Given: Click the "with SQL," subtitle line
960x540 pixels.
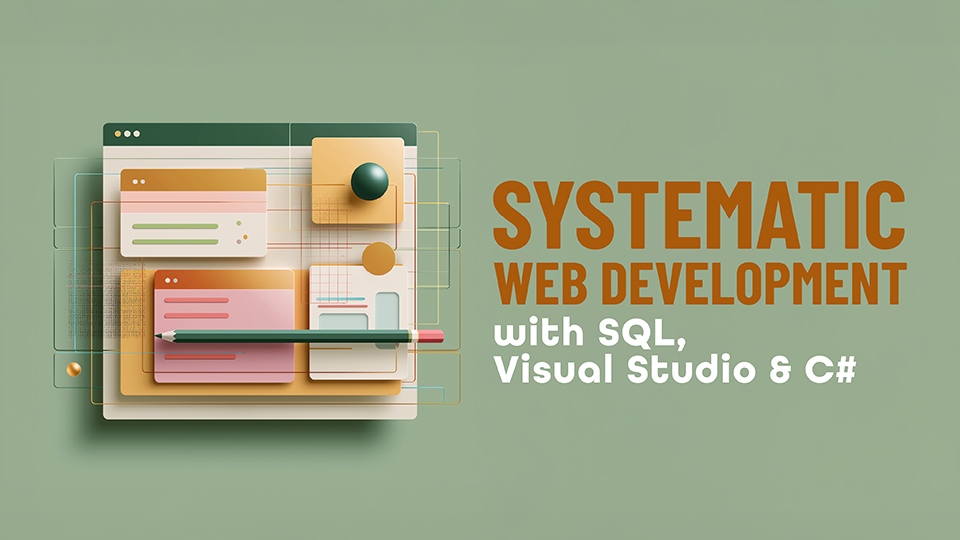Looking at the screenshot, I should pos(590,332).
